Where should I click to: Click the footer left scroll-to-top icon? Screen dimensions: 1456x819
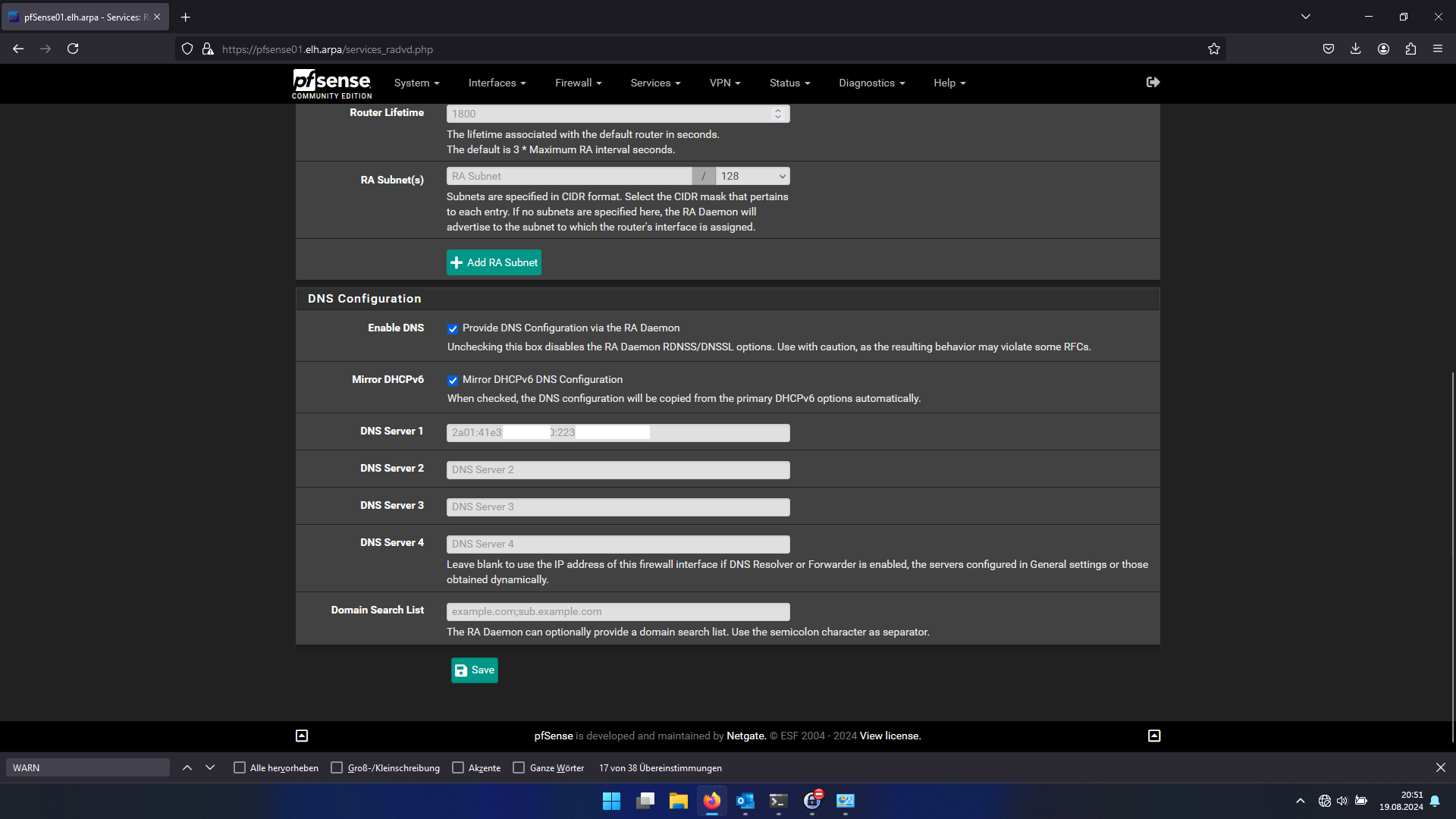[302, 736]
